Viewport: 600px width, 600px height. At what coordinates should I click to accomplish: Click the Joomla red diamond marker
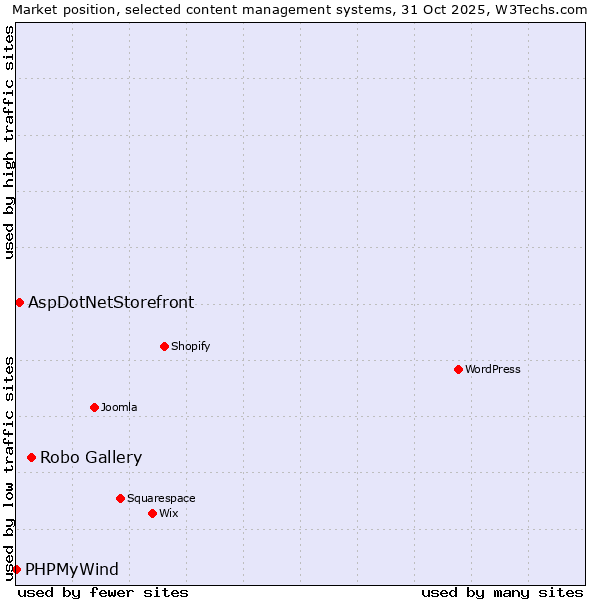point(94,407)
